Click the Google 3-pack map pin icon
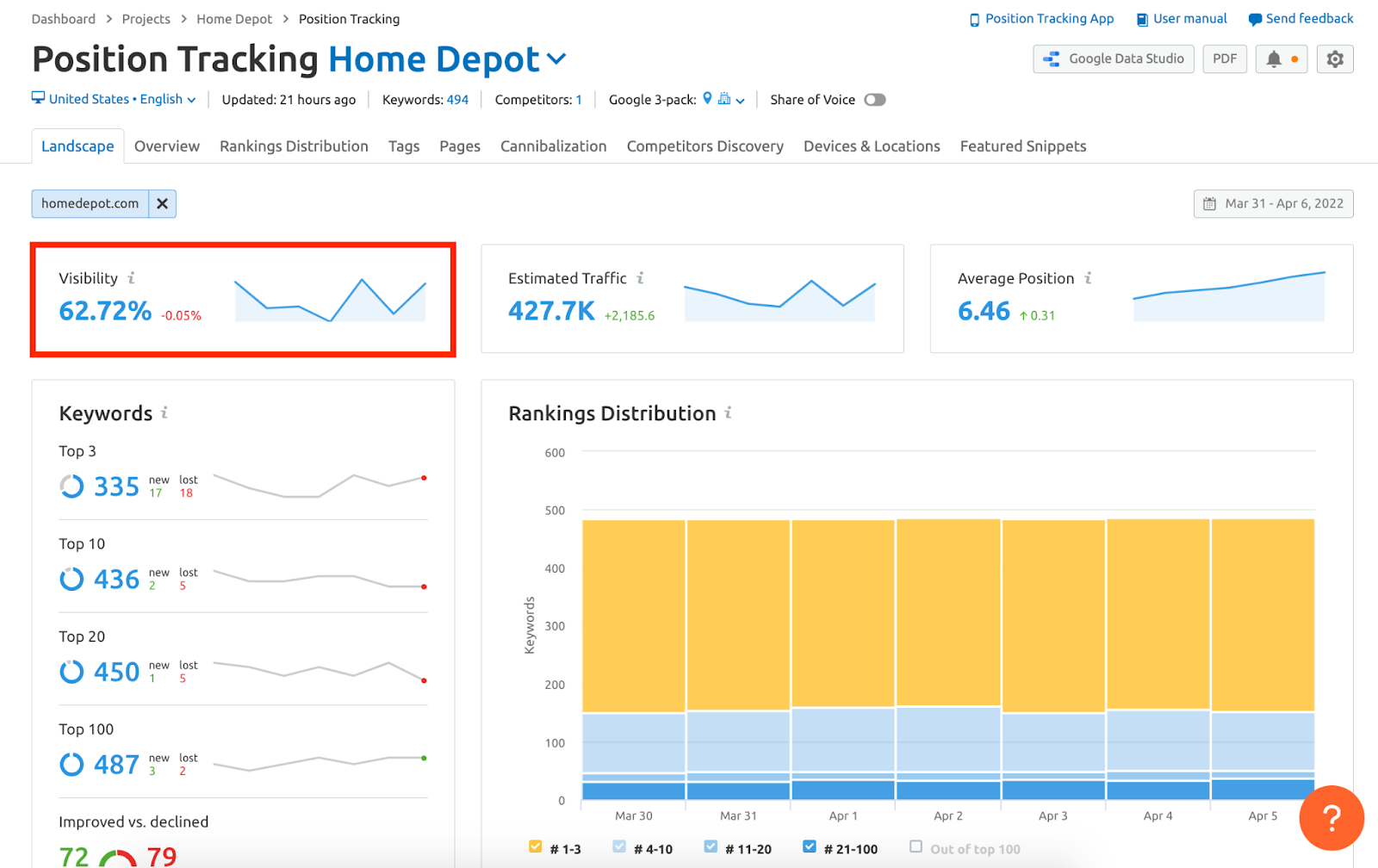Screen dimensions: 1378x868 (707, 98)
